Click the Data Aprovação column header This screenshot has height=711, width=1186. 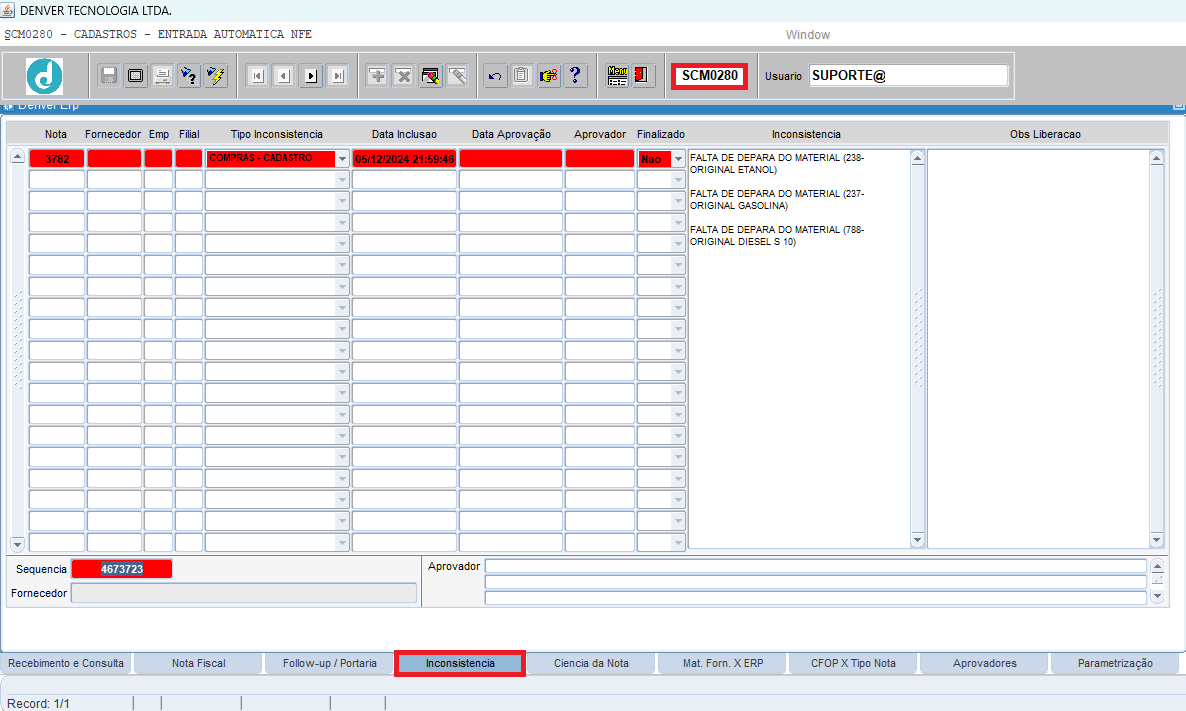pyautogui.click(x=511, y=134)
